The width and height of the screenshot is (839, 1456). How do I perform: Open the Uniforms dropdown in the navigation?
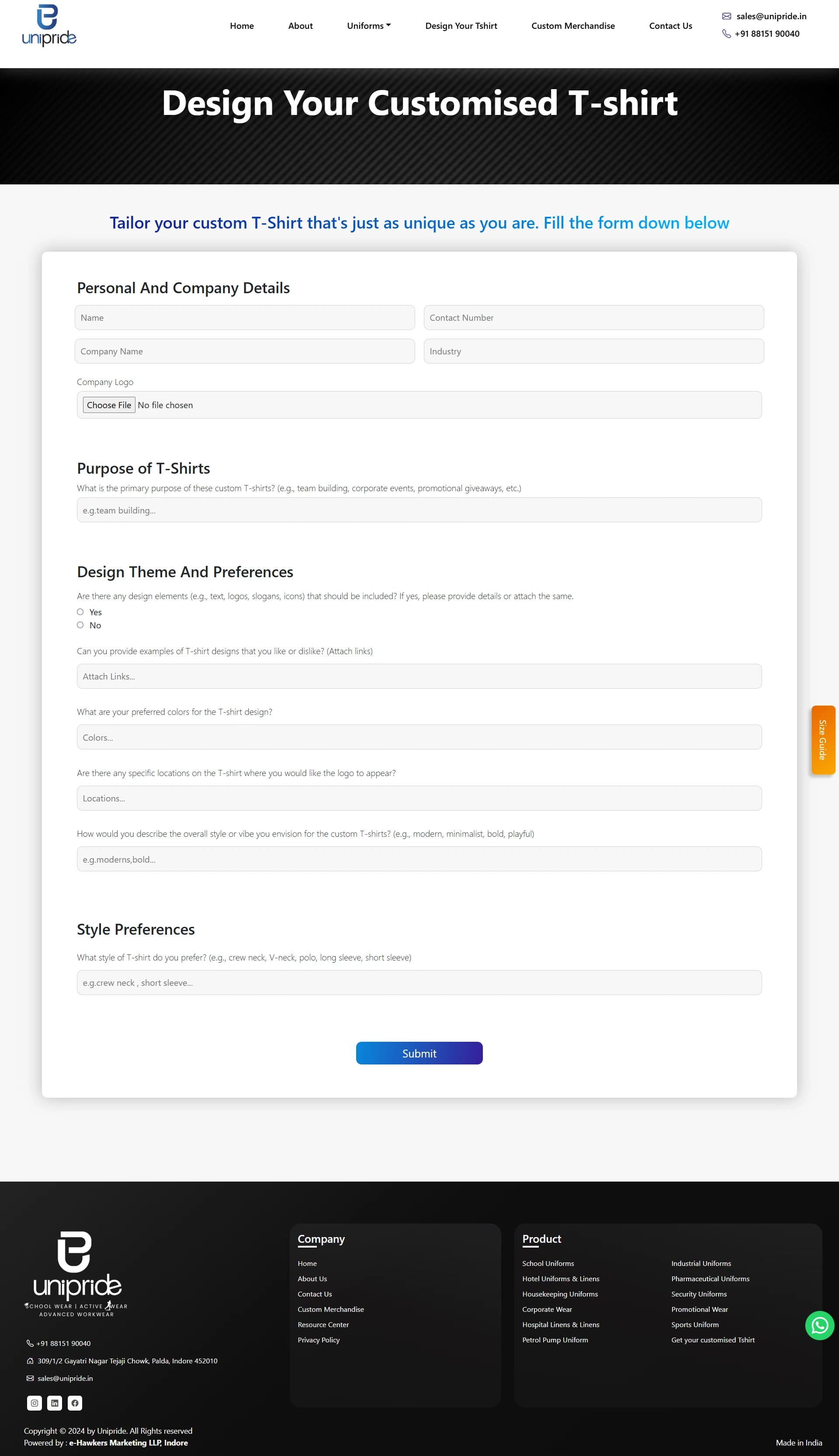(x=368, y=25)
